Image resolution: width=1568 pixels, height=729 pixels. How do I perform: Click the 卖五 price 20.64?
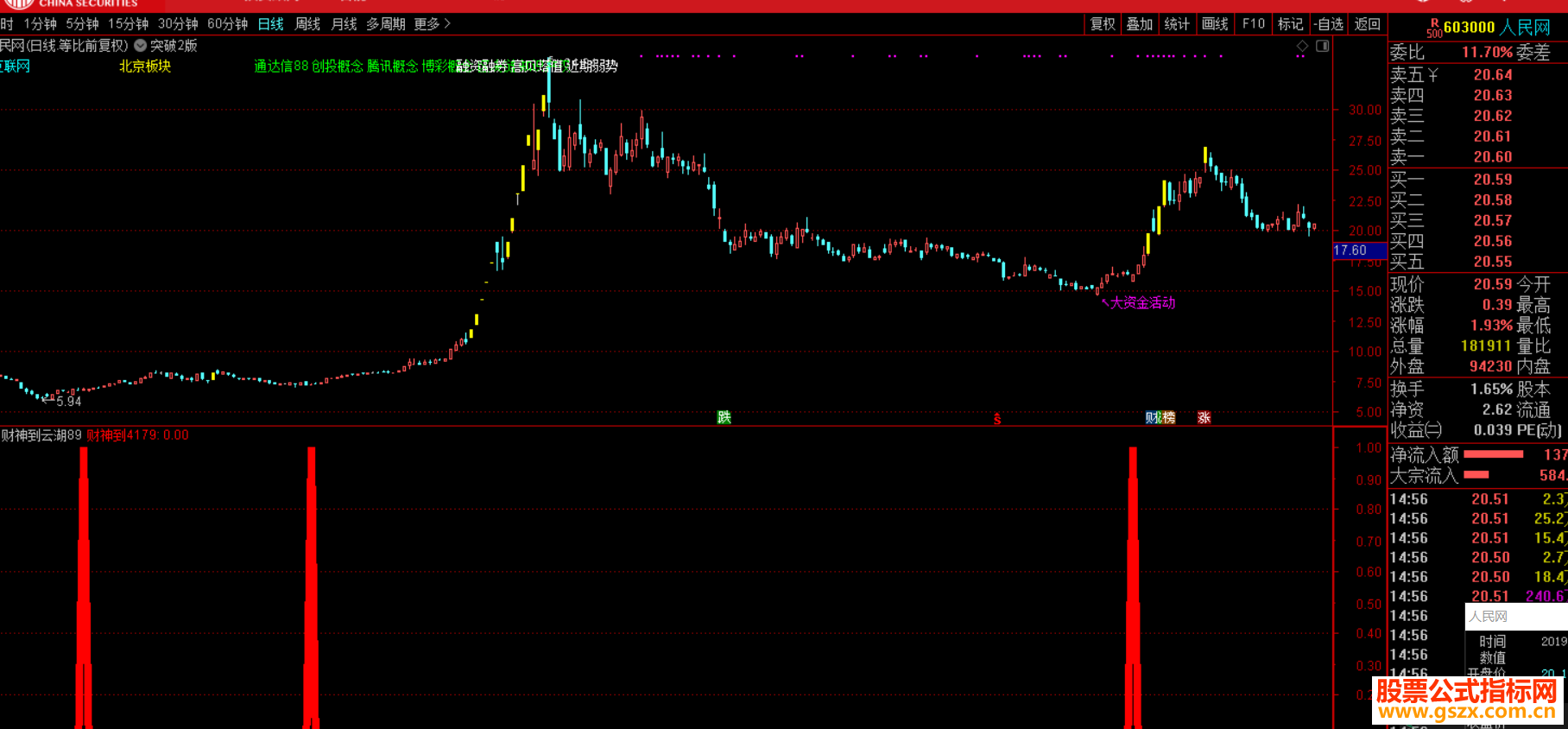pos(1493,75)
